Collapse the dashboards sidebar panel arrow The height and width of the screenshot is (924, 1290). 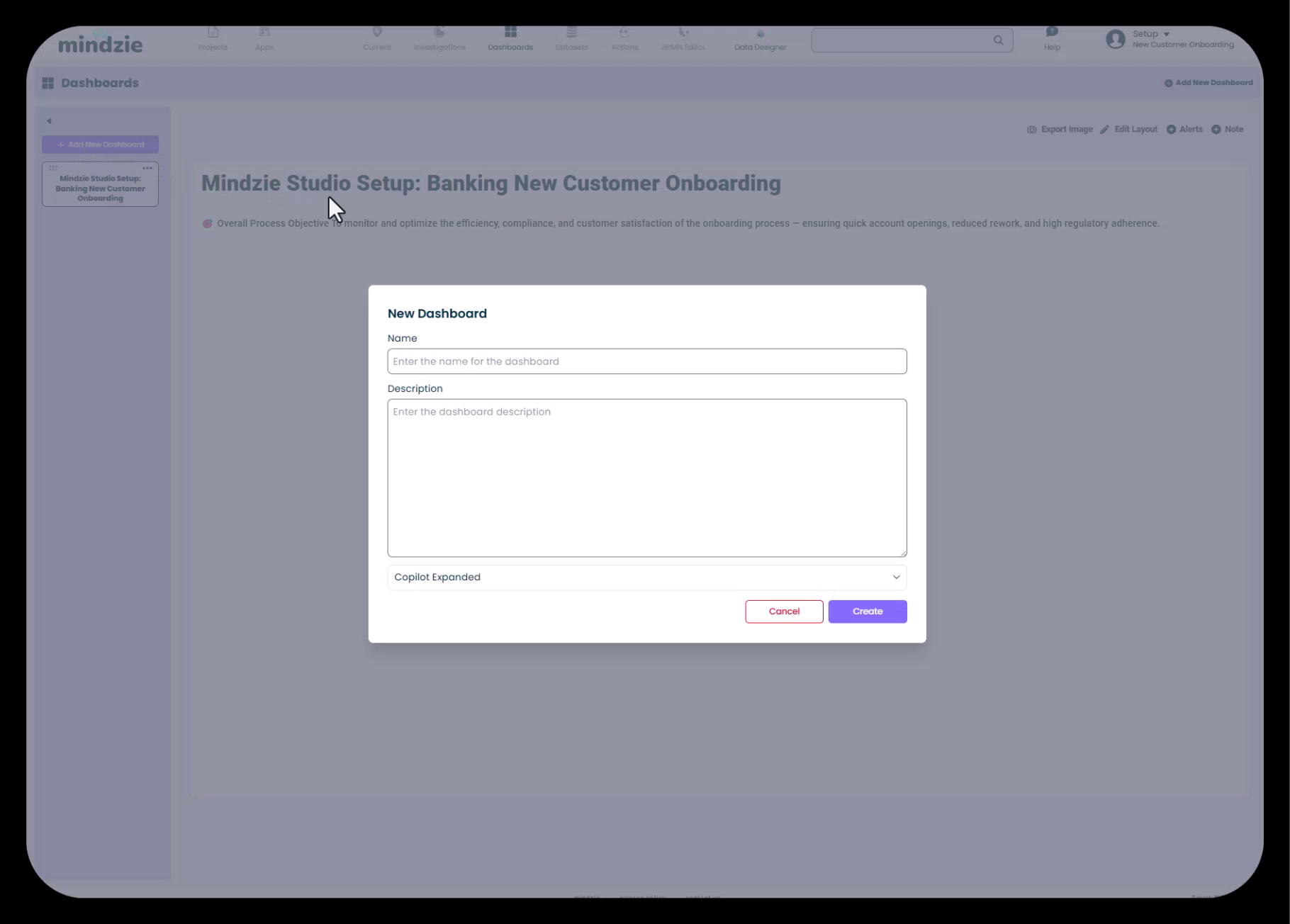[x=49, y=121]
